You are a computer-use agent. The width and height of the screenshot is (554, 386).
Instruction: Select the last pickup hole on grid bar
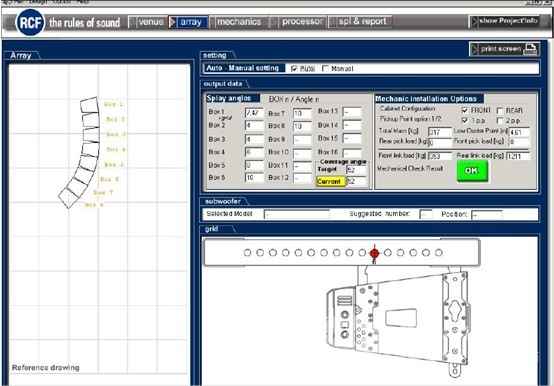pyautogui.click(x=438, y=253)
